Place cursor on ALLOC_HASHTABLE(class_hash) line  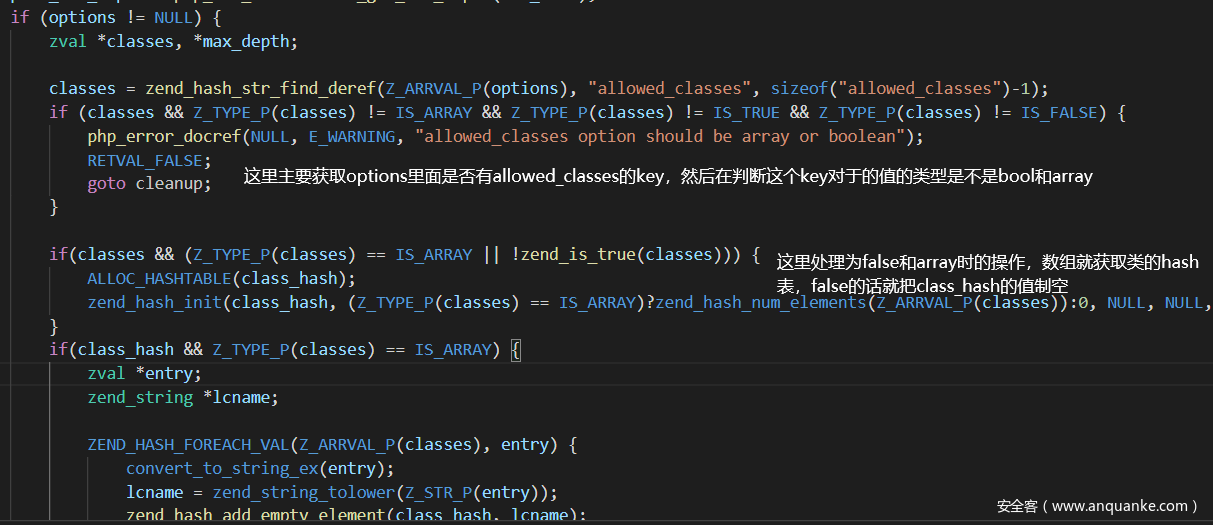point(220,278)
